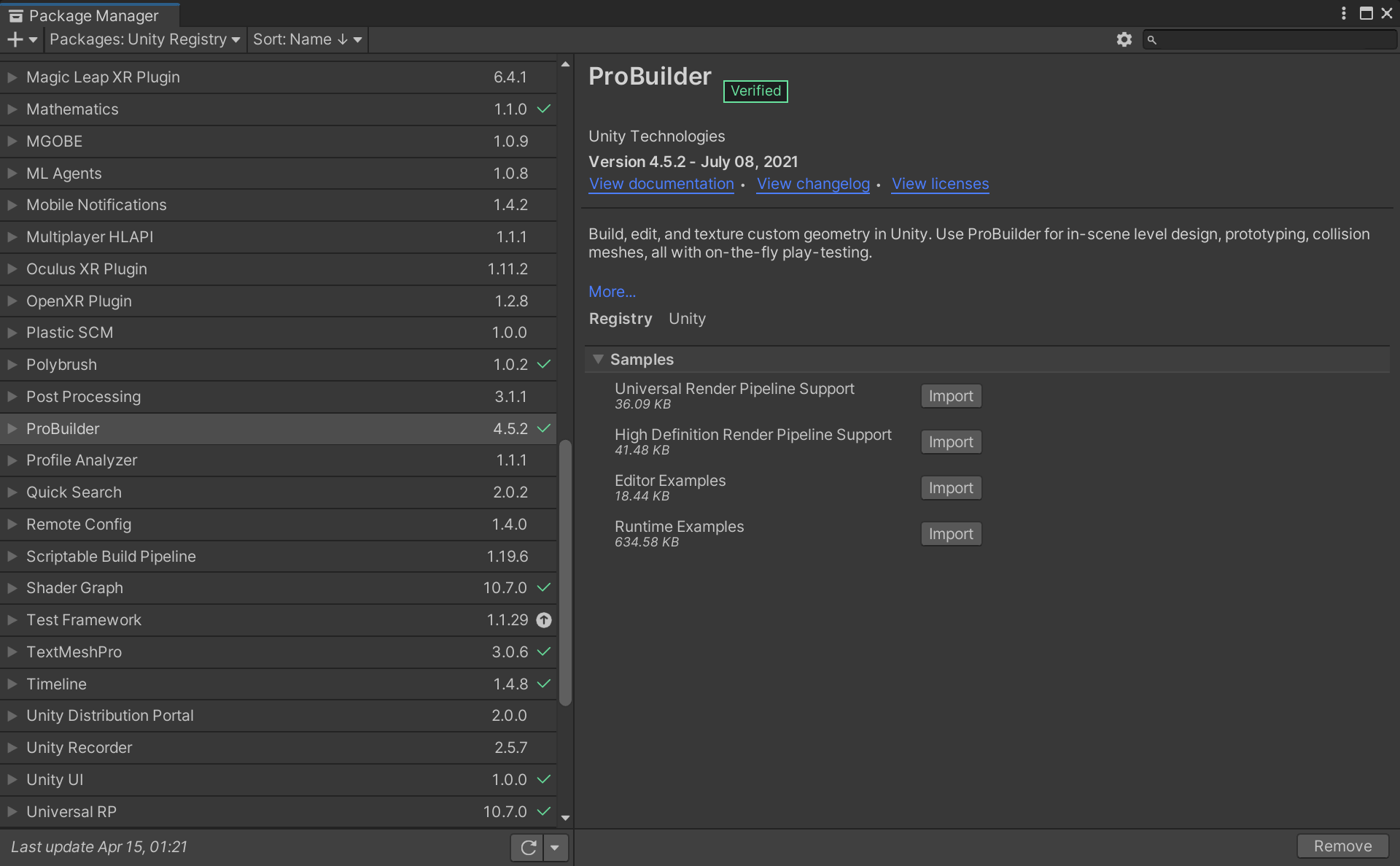Open the View changelog link
The image size is (1400, 866).
pos(813,184)
